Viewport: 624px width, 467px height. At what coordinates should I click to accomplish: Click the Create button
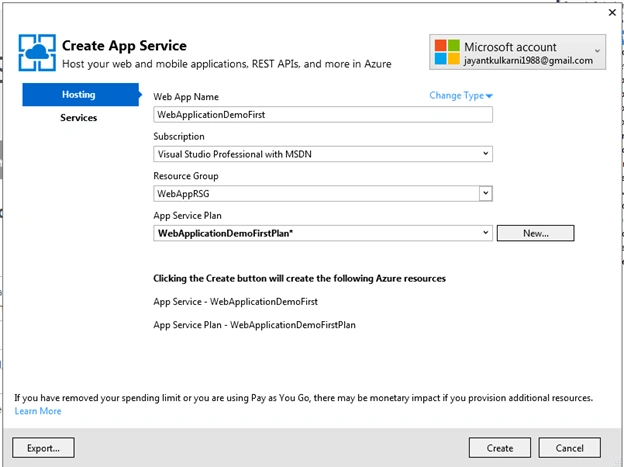pos(500,448)
